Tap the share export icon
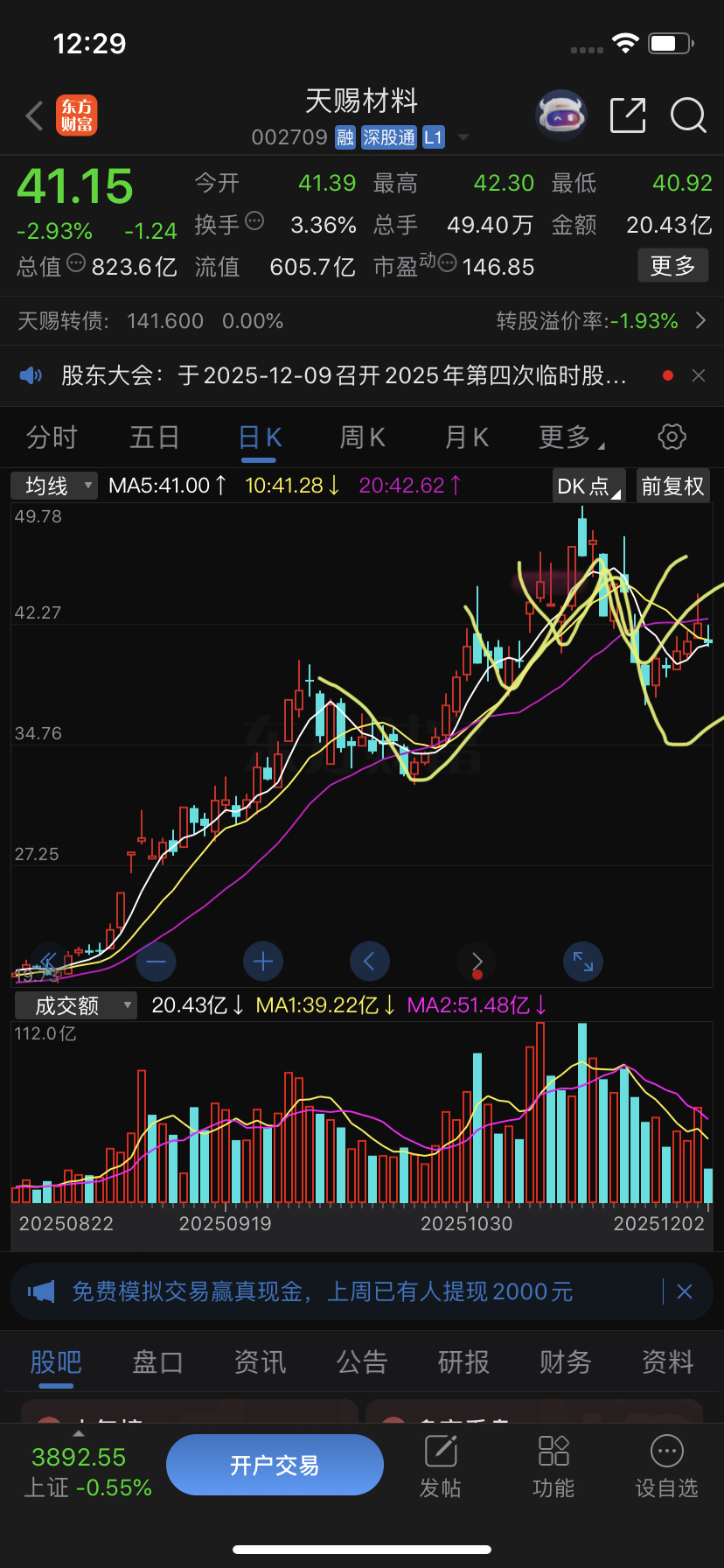 (628, 115)
